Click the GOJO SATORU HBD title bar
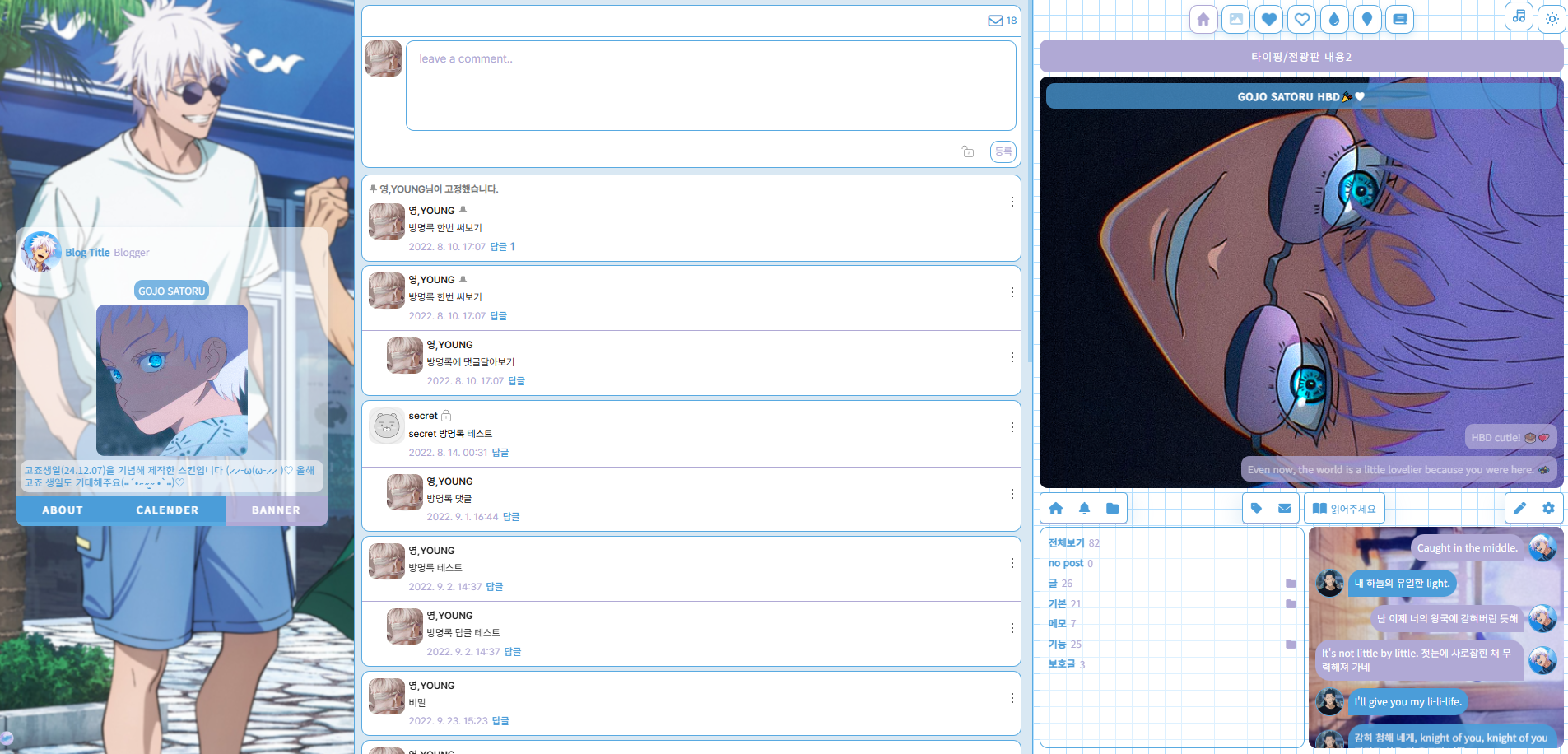This screenshot has height=754, width=1568. click(x=1301, y=96)
